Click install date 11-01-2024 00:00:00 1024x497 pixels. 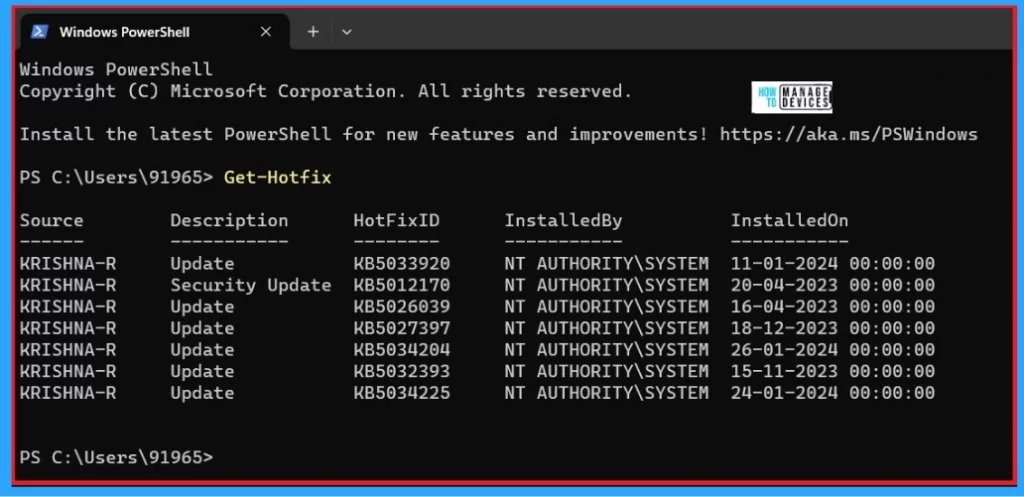pos(833,264)
